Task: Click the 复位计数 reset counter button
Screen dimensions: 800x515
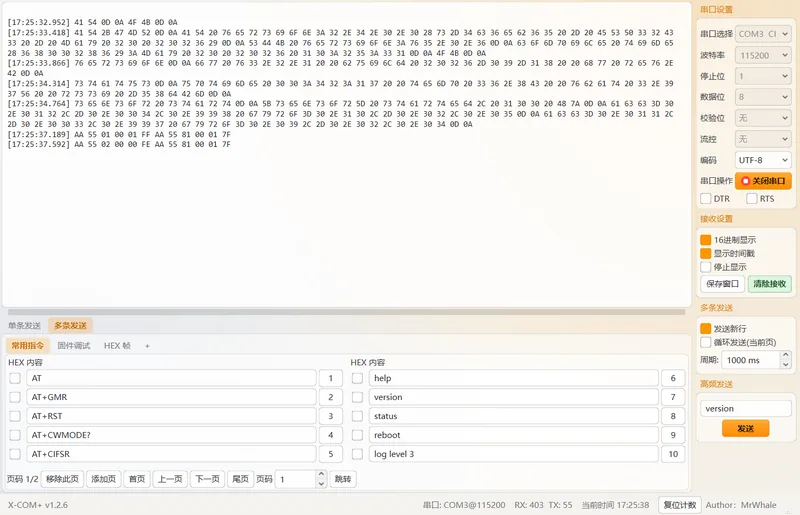Action: (680, 505)
